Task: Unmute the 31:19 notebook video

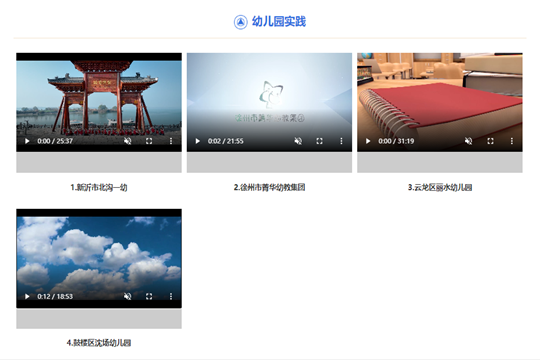Action: click(468, 141)
